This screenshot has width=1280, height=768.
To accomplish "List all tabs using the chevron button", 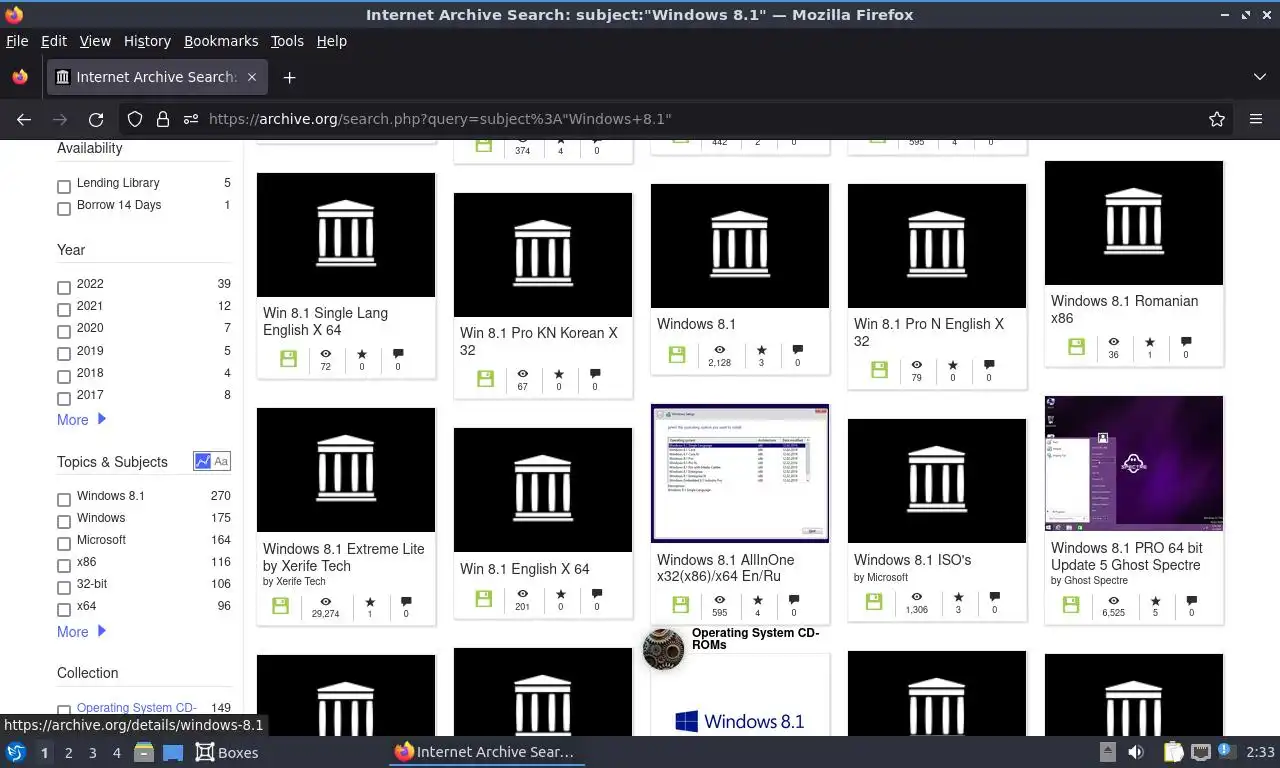I will pos(1260,77).
